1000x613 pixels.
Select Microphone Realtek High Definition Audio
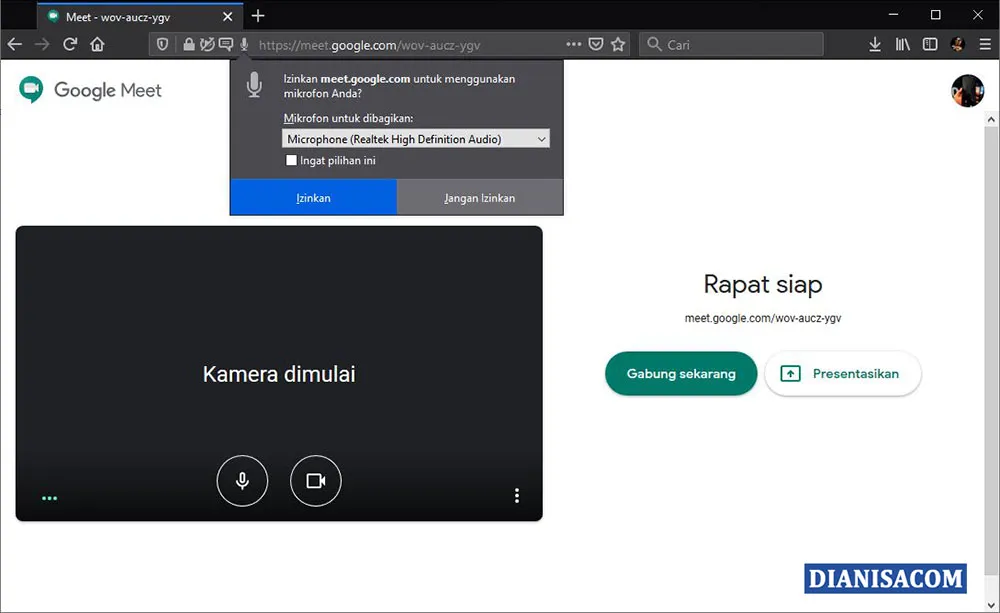coord(400,138)
